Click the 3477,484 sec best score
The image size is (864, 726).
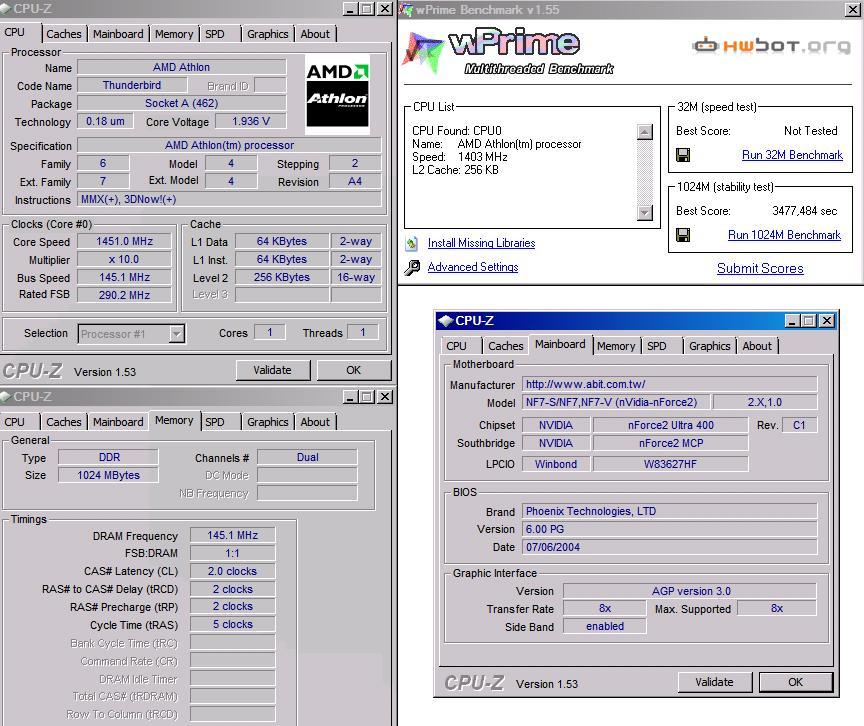[804, 211]
